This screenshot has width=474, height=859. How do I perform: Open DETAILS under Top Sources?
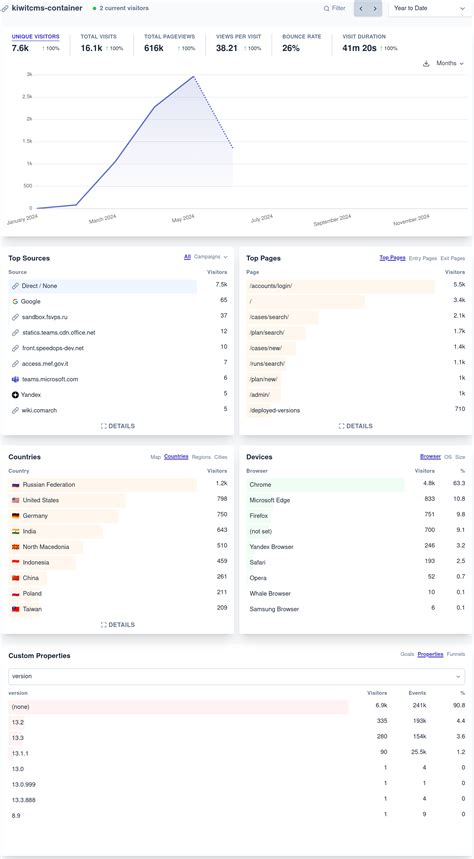pos(118,426)
